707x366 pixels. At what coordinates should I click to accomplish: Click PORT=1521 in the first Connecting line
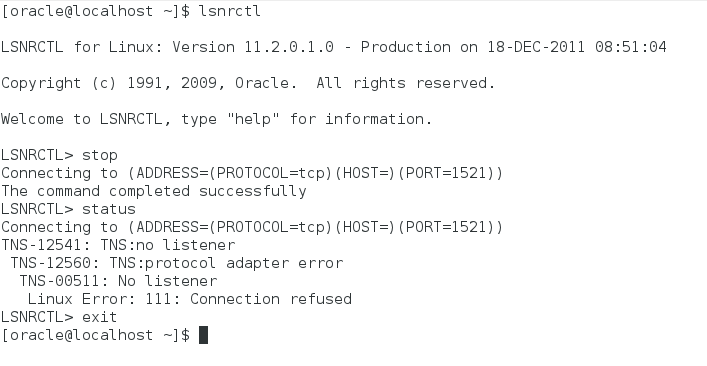pos(450,173)
